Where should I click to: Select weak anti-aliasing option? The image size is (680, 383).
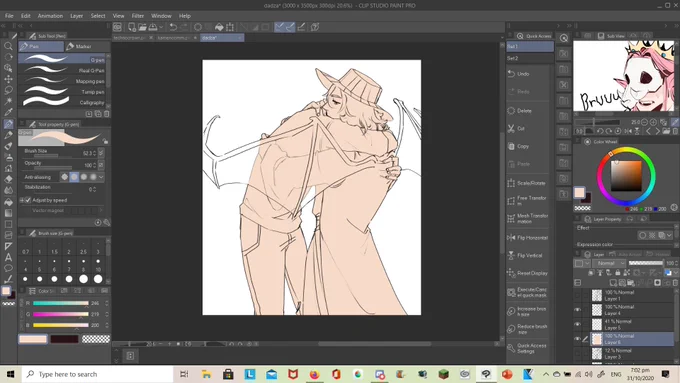point(74,177)
